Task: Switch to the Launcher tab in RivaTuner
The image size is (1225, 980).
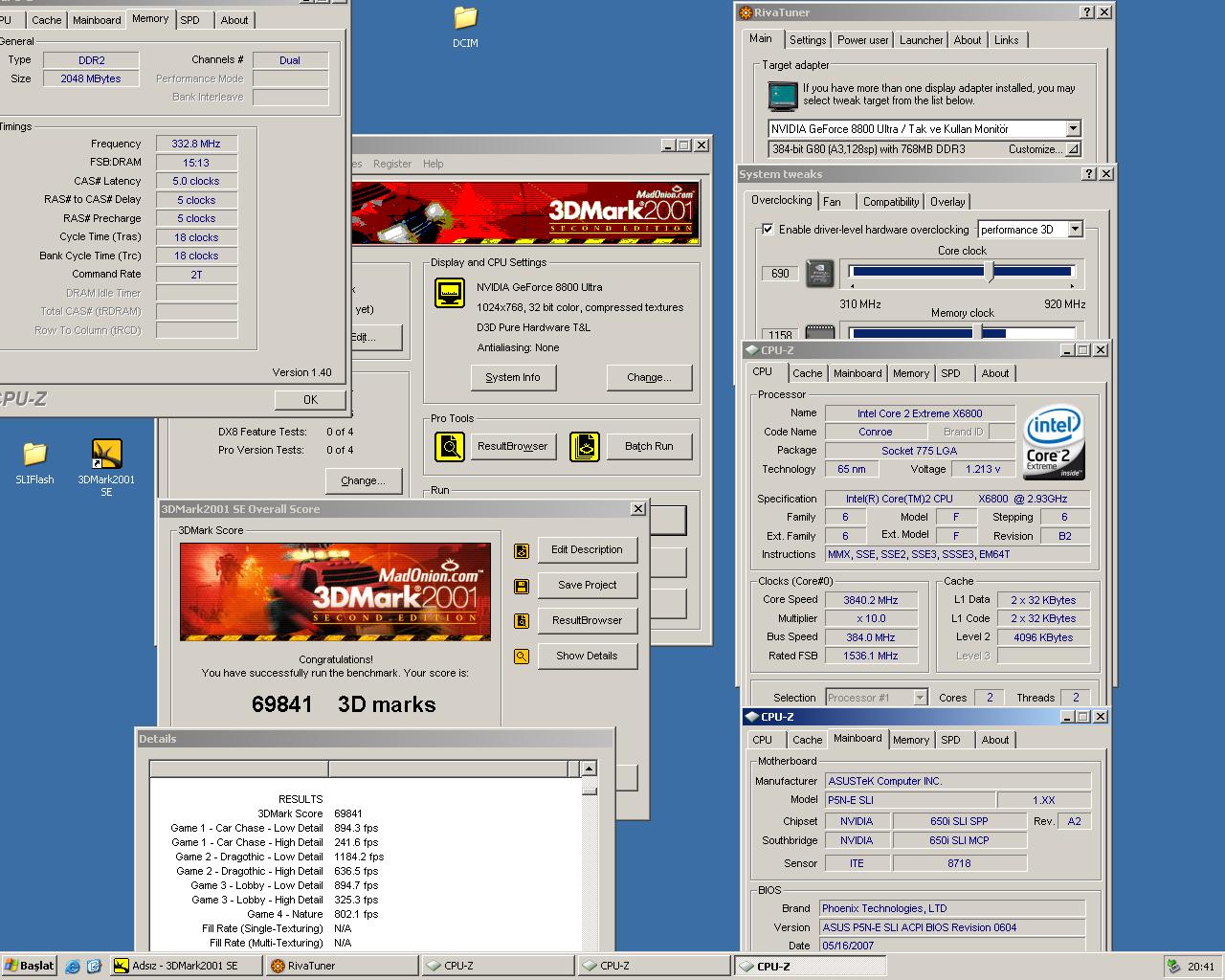Action: [x=922, y=40]
